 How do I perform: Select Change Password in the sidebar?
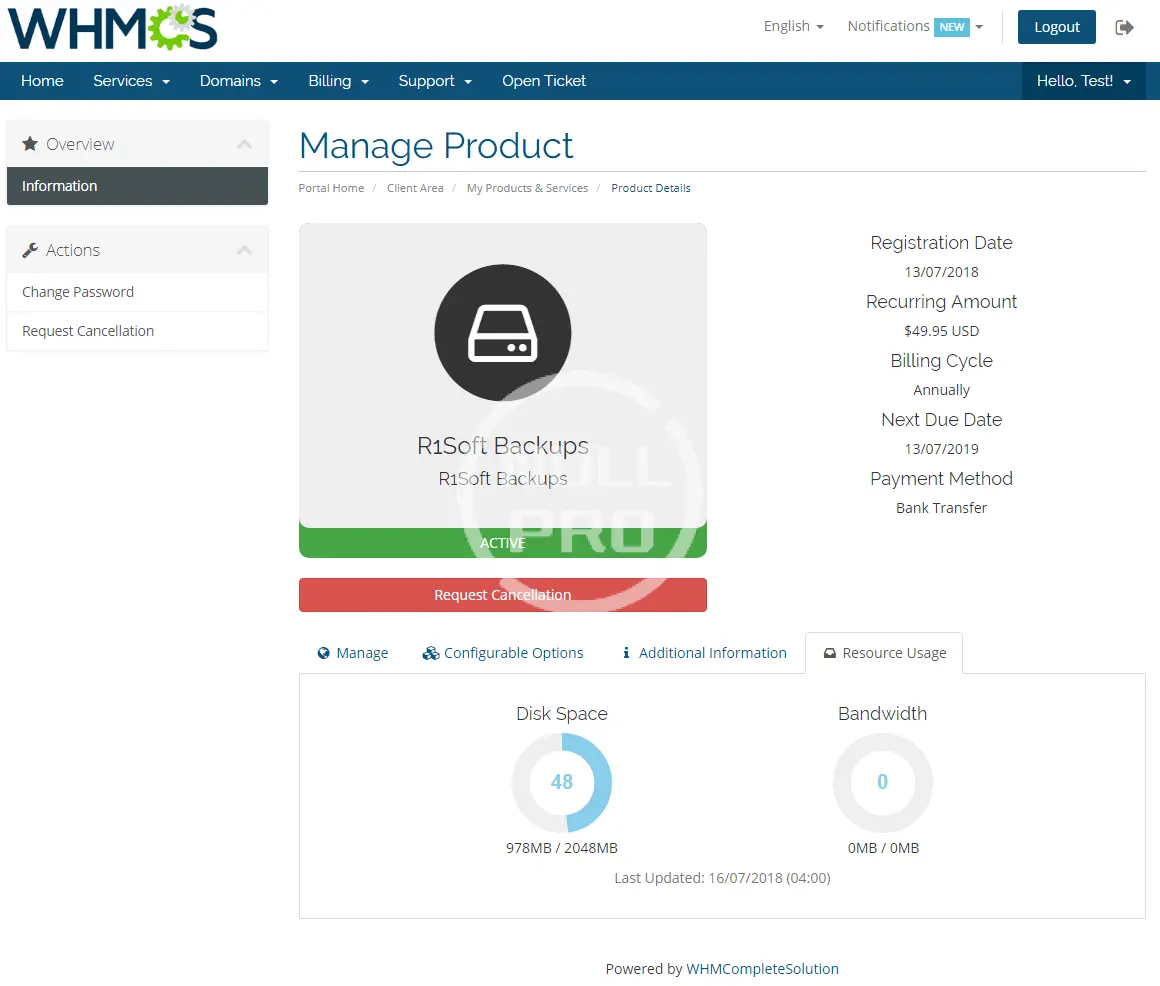point(78,292)
